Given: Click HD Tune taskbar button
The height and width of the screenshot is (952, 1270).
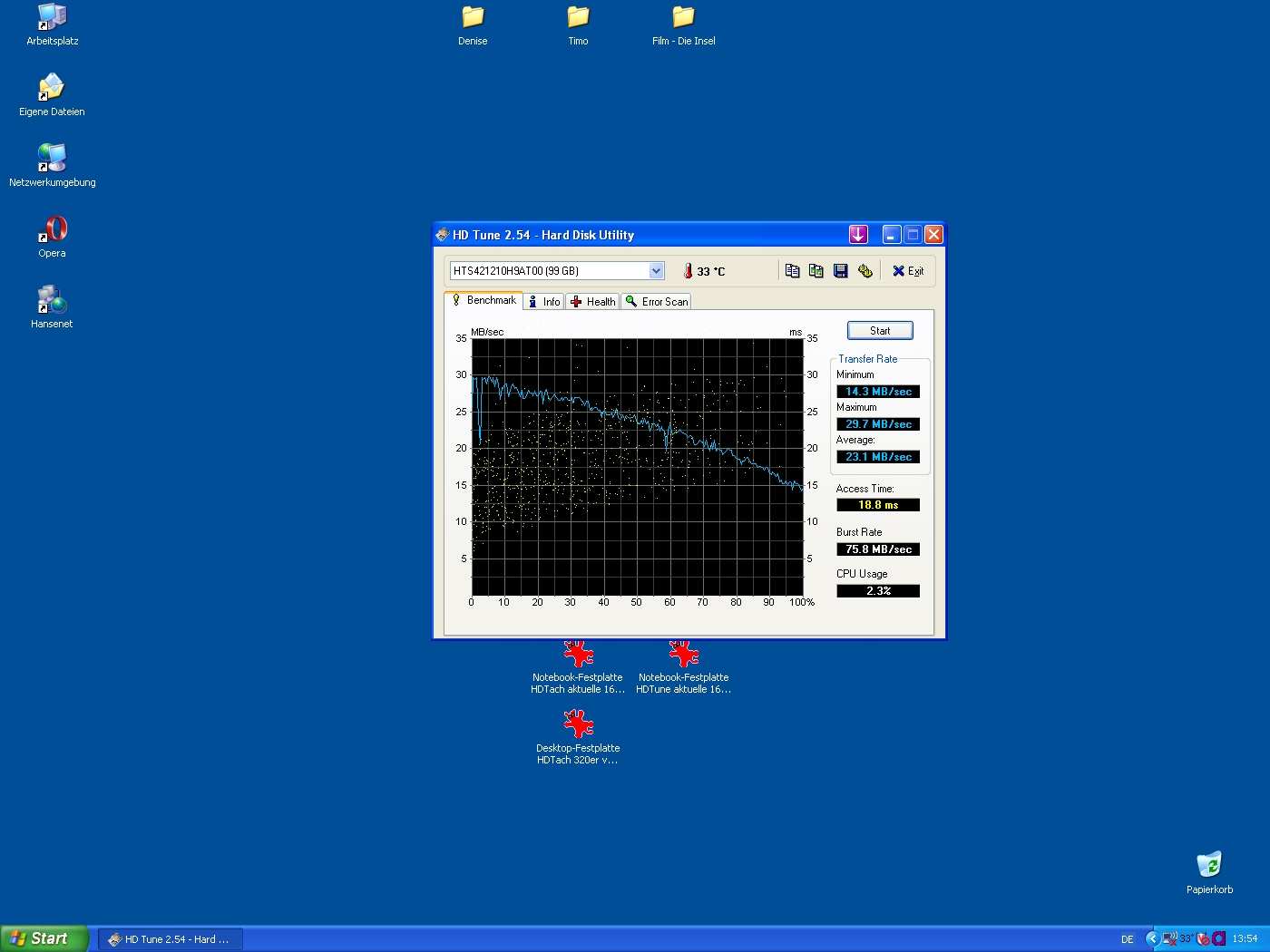Looking at the screenshot, I should pyautogui.click(x=171, y=939).
